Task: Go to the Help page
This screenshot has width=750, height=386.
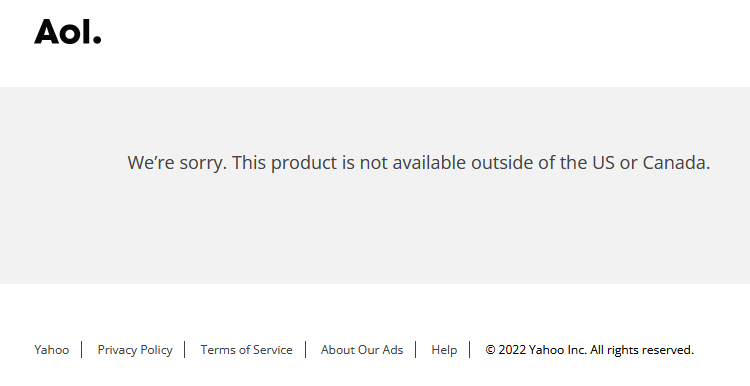Action: pos(444,350)
